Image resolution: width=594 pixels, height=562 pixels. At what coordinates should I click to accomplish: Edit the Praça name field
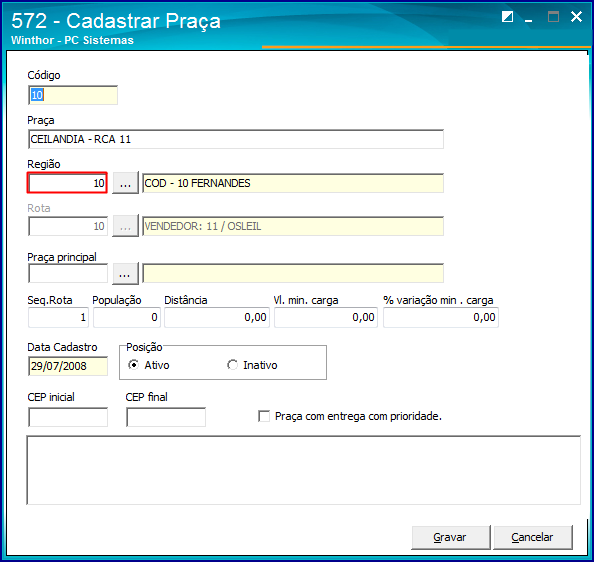point(236,139)
